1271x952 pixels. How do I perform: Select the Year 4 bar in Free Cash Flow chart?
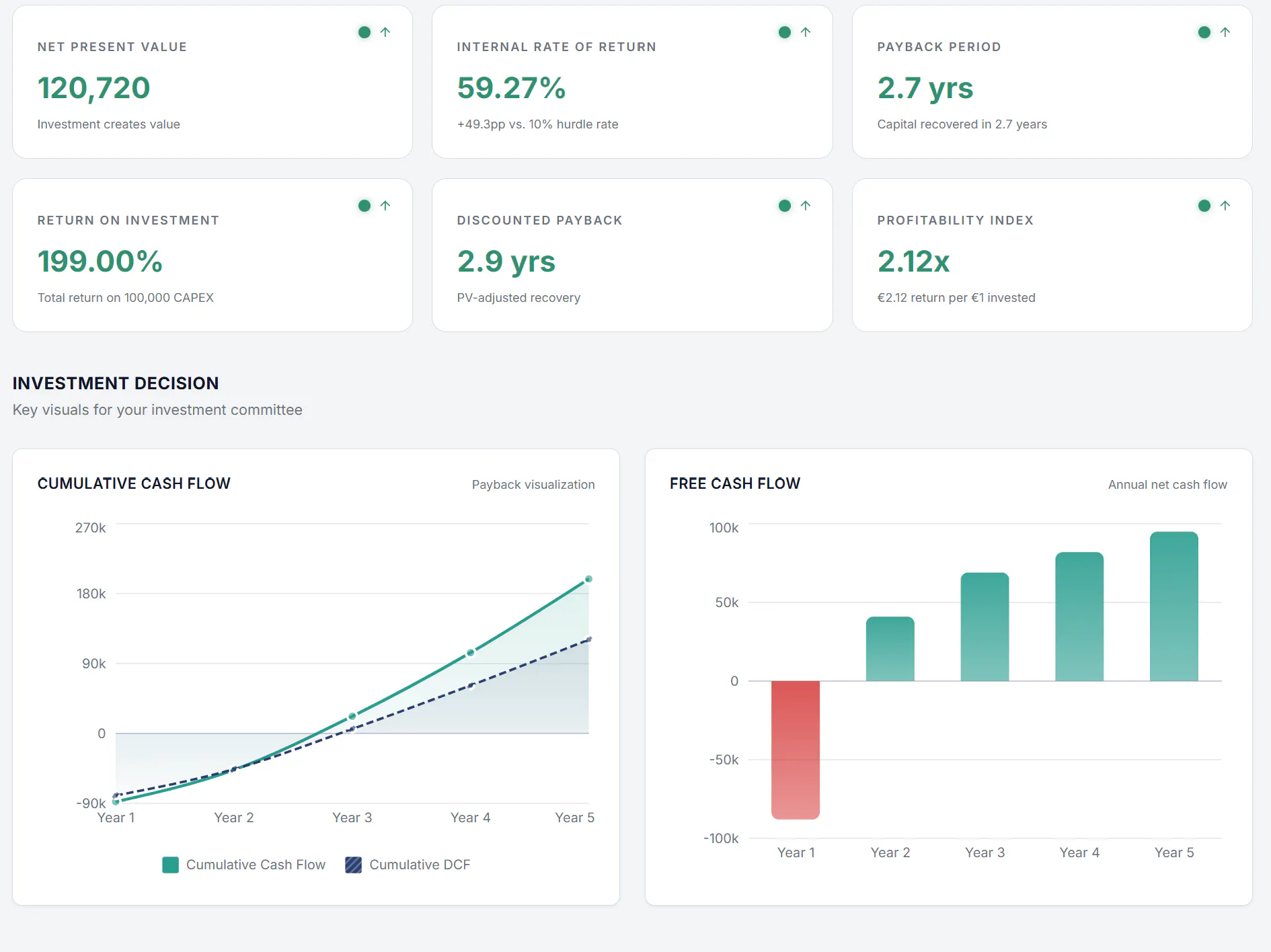[x=1079, y=617]
